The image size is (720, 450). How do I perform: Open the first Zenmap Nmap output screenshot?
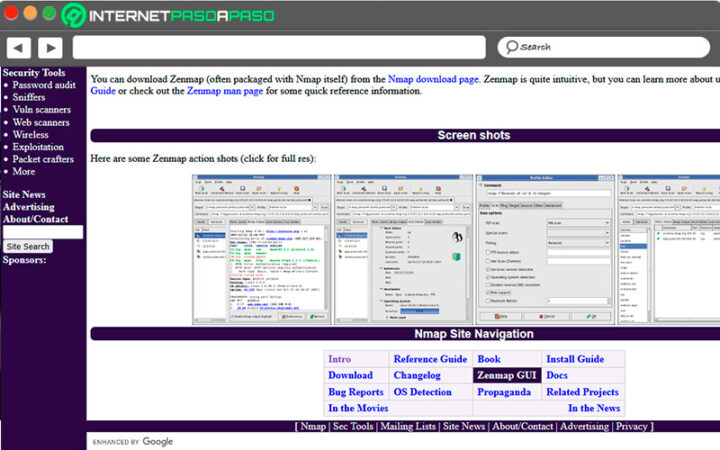(261, 248)
